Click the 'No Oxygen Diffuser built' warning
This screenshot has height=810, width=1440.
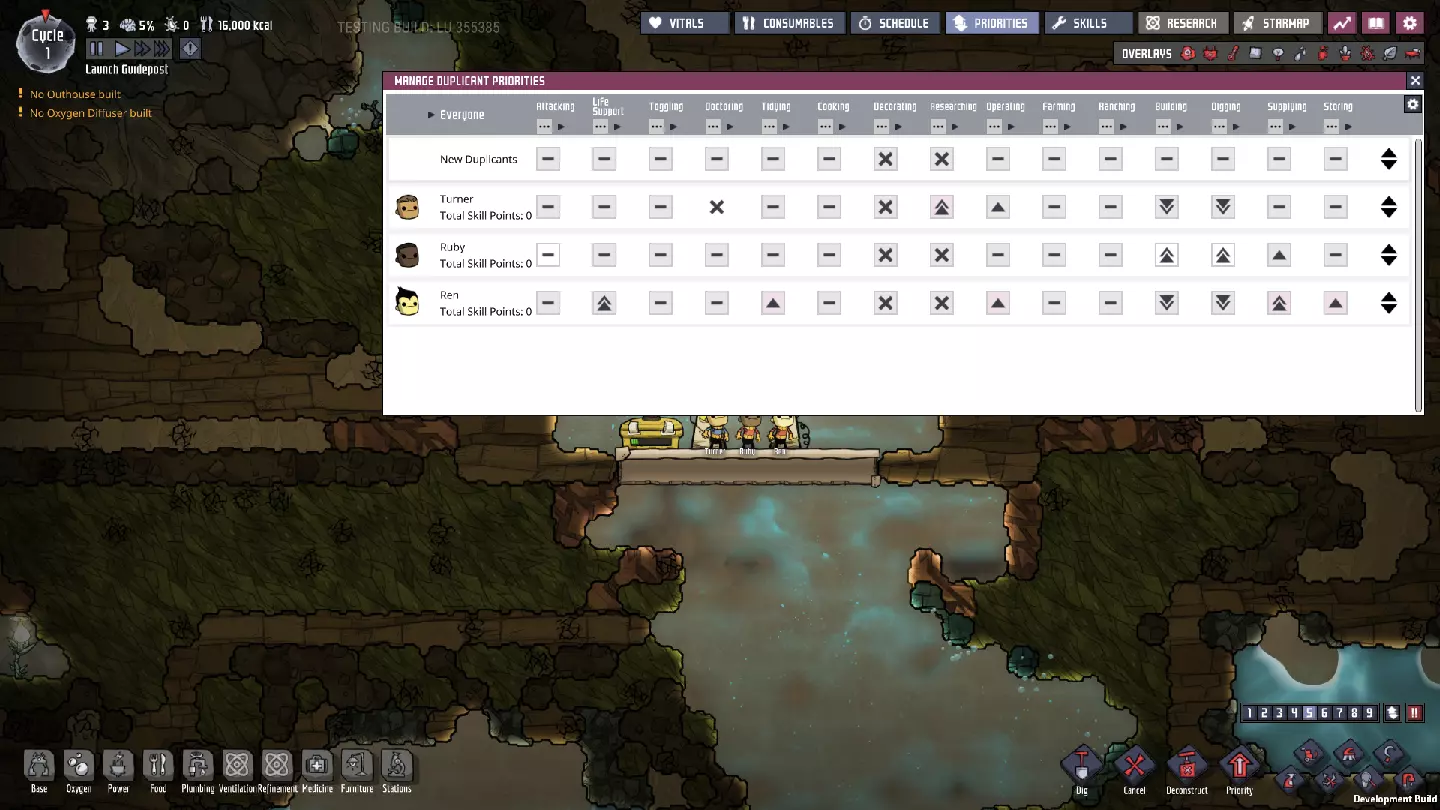[91, 113]
